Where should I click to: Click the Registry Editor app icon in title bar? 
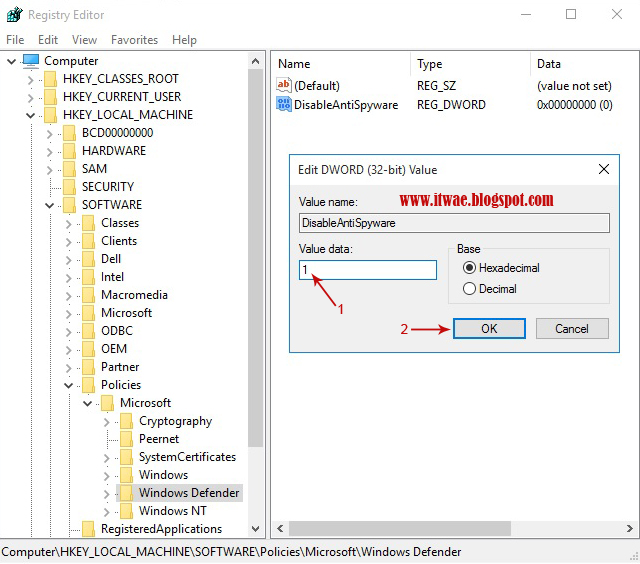15,15
